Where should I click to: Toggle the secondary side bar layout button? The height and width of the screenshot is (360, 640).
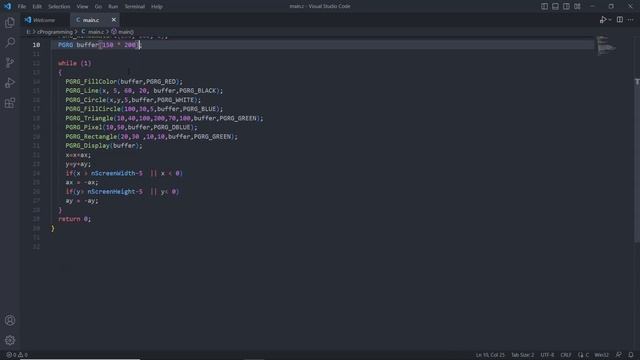pos(566,6)
